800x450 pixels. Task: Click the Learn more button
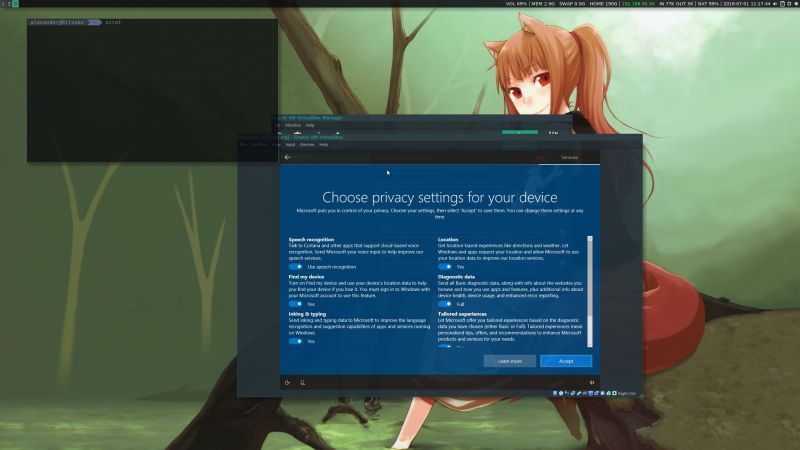pos(510,361)
